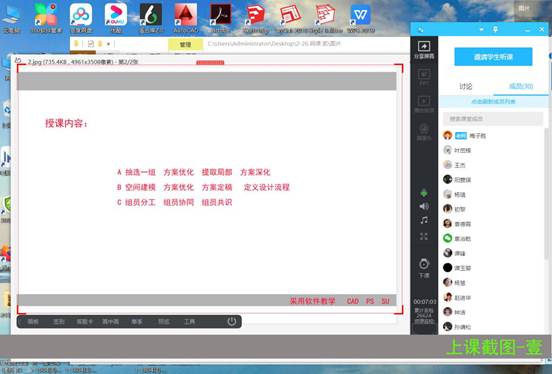
Task: Click the fullscreen expand icon in sidebar
Action: pyautogui.click(x=424, y=236)
